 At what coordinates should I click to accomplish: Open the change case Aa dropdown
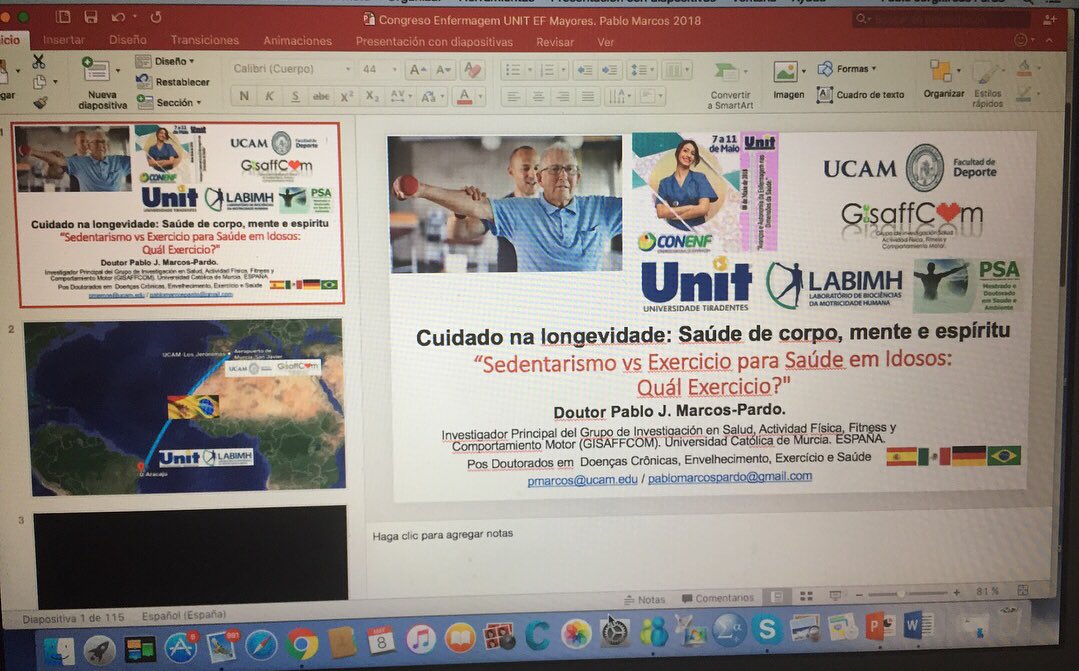[431, 96]
